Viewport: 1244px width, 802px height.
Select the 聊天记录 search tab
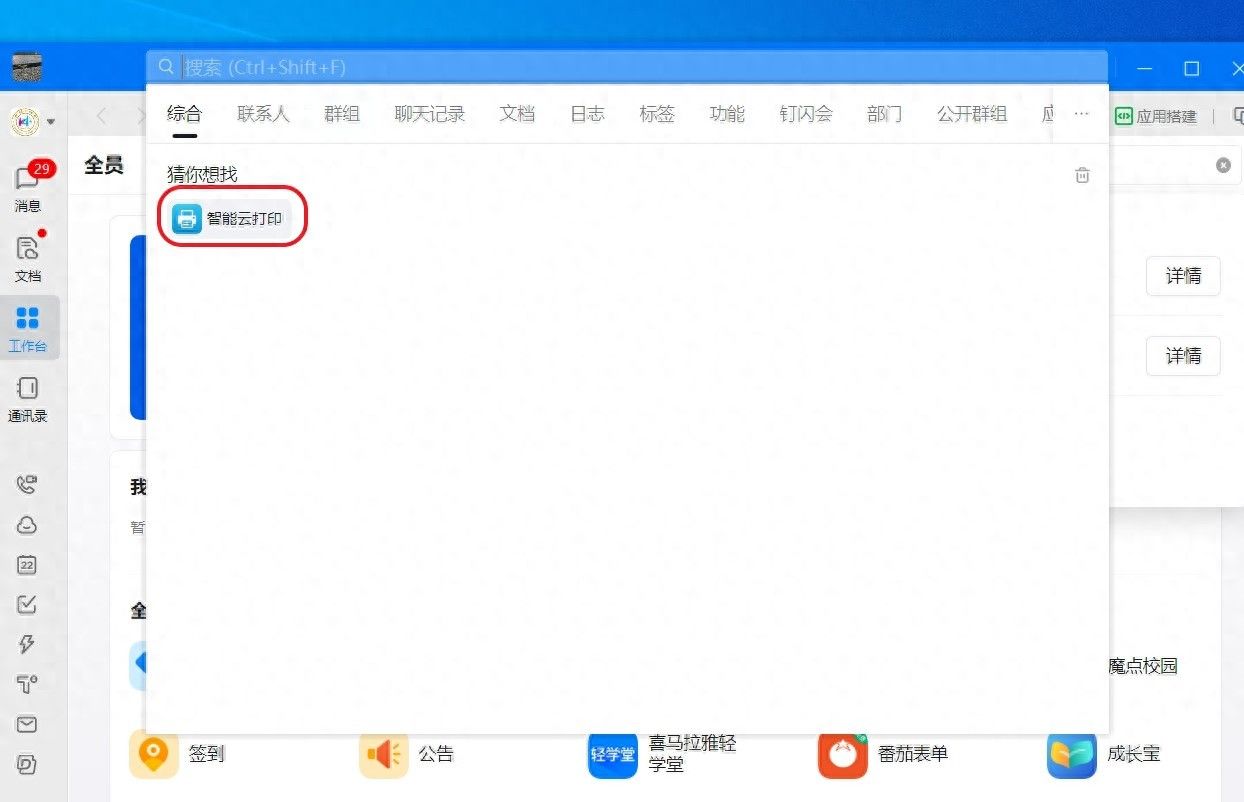(x=430, y=114)
